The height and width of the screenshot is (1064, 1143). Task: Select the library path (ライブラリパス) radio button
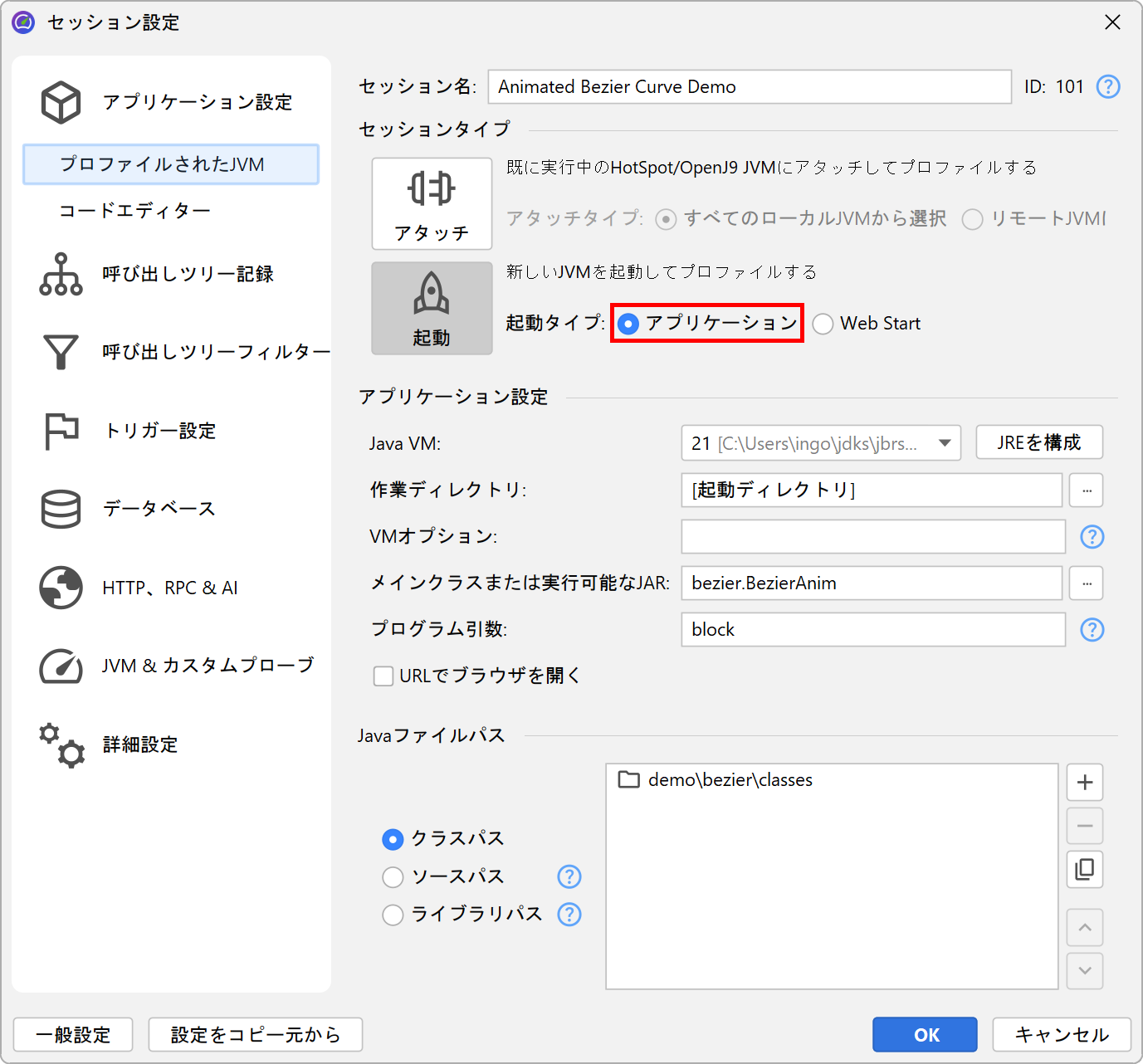(393, 915)
